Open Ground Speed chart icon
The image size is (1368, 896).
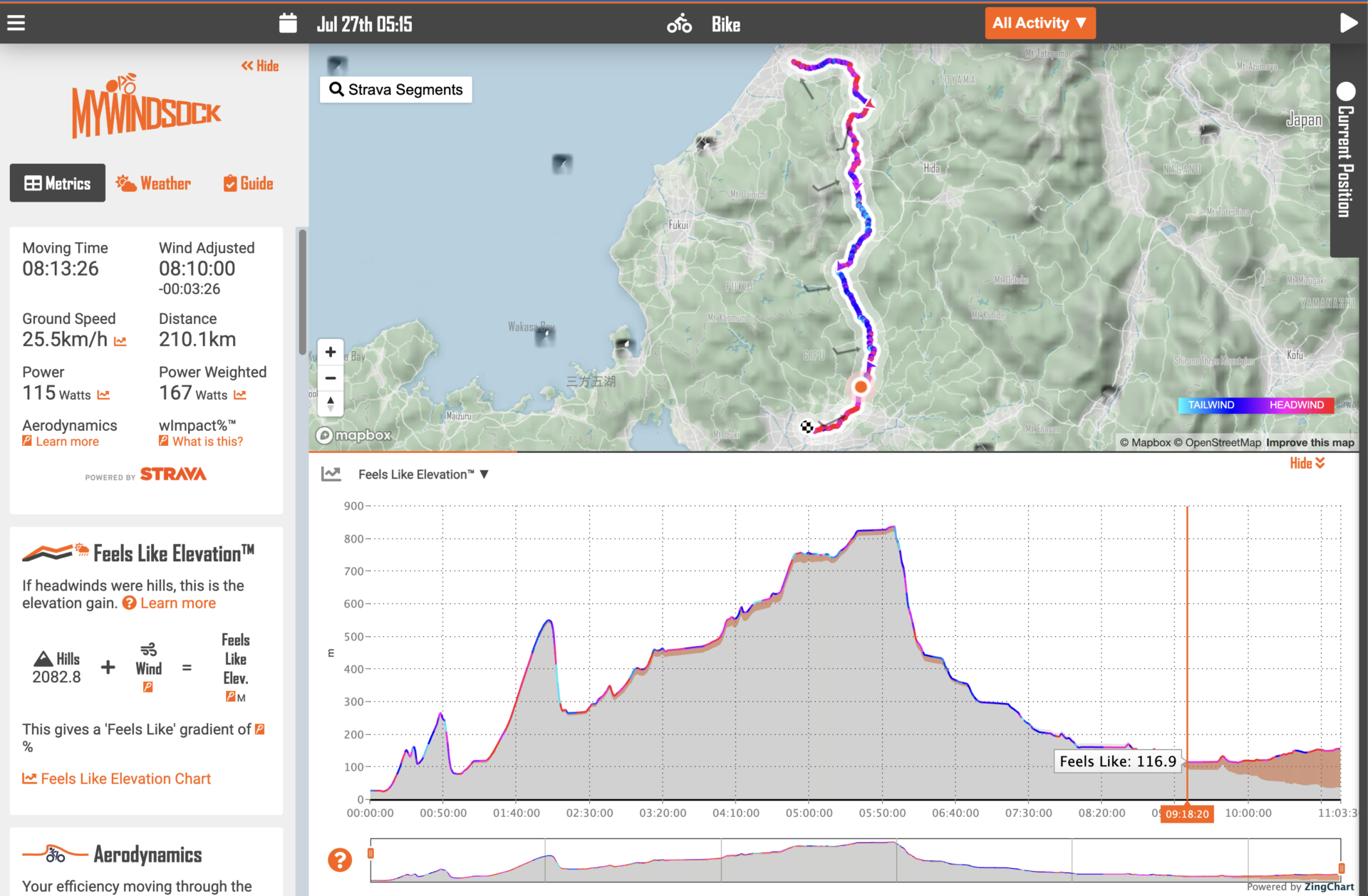point(120,342)
